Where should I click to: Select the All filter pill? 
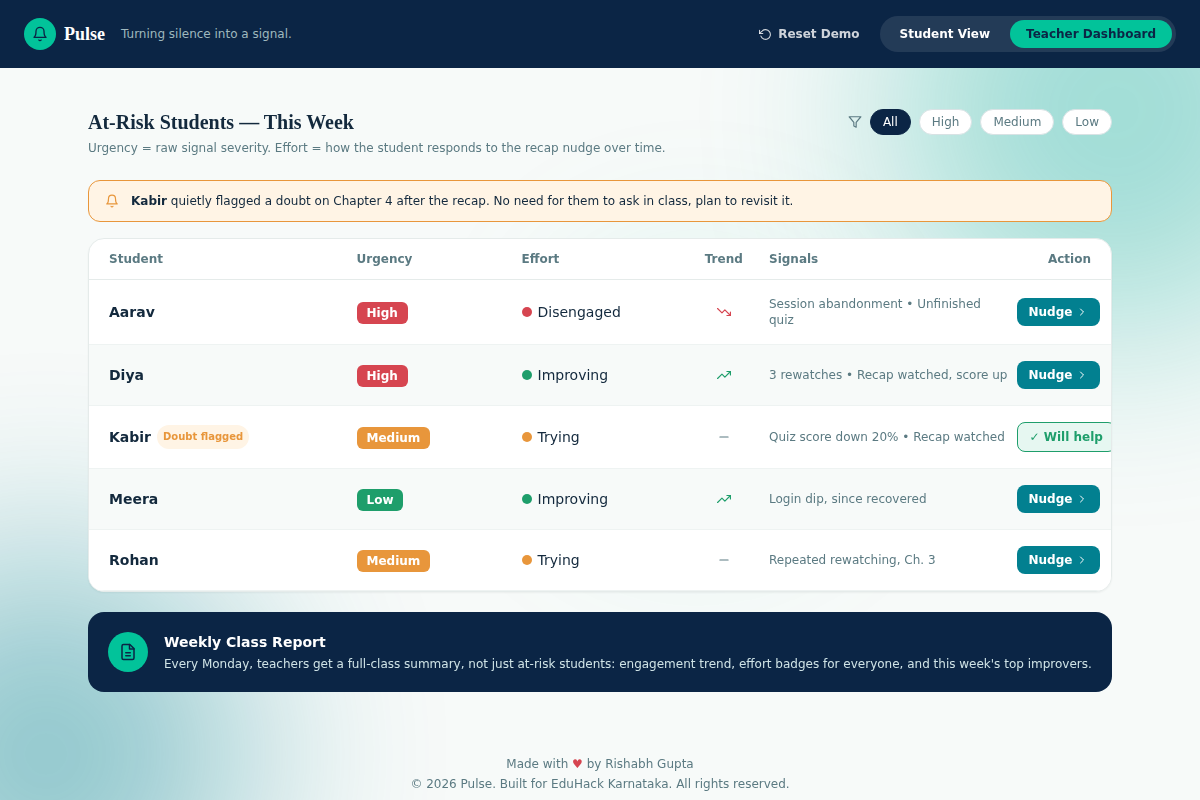[890, 122]
